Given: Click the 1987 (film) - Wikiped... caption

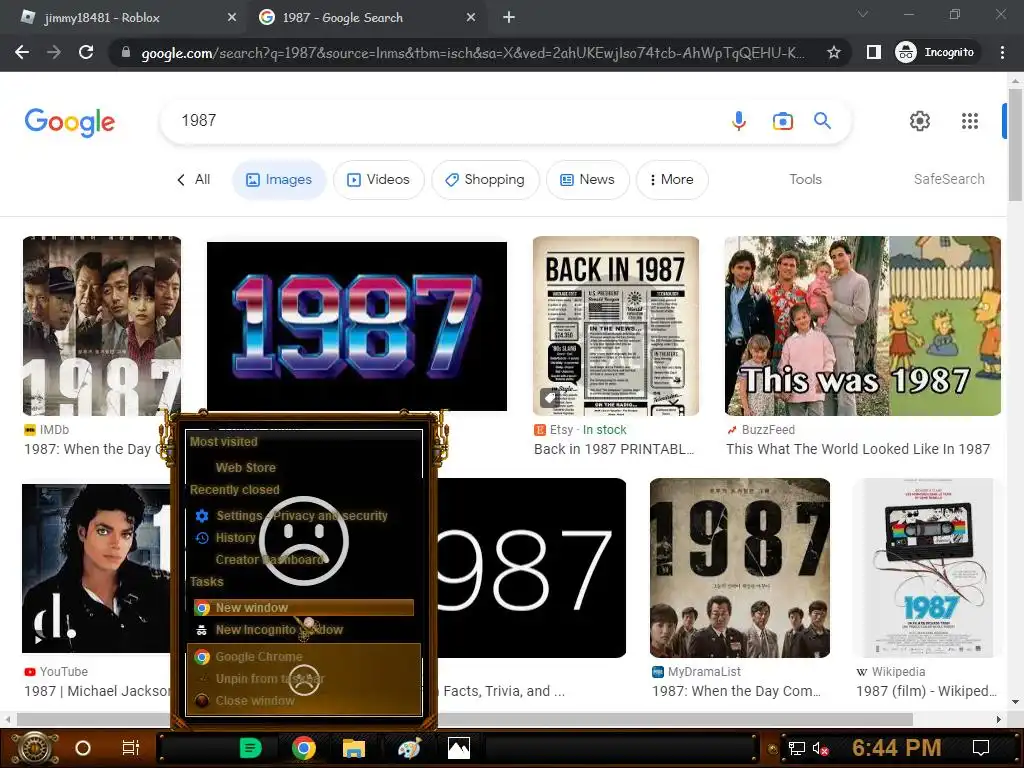Looking at the screenshot, I should tap(926, 691).
